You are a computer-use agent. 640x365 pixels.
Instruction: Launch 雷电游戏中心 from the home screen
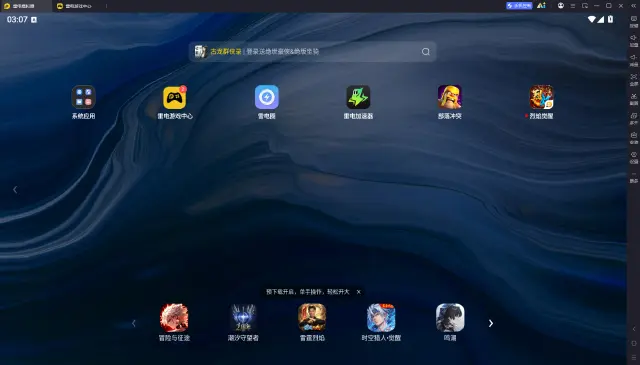[175, 97]
